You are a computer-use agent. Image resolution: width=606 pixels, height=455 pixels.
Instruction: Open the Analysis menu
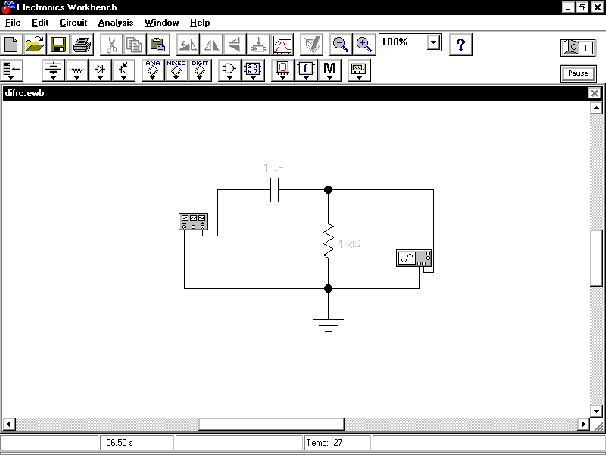coord(115,23)
